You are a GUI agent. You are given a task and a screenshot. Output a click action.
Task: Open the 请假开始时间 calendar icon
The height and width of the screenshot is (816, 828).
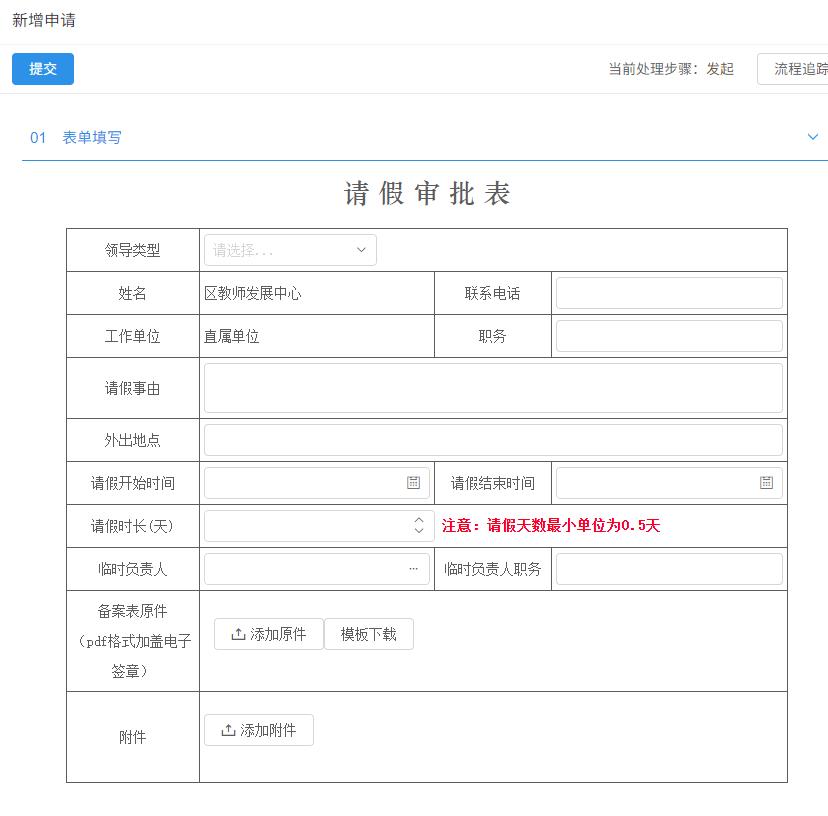[413, 482]
